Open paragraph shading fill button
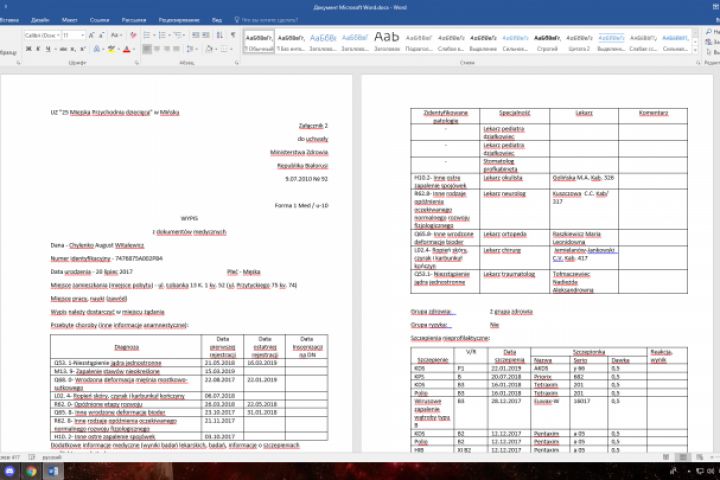This screenshot has width=720, height=480. coord(209,49)
